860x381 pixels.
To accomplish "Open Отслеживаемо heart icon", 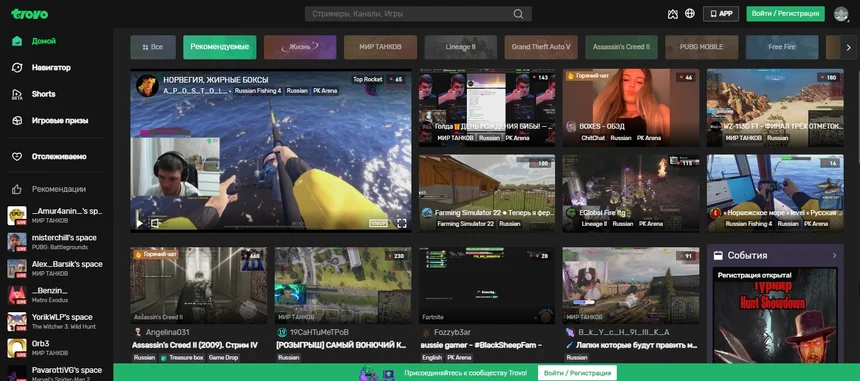I will point(17,157).
